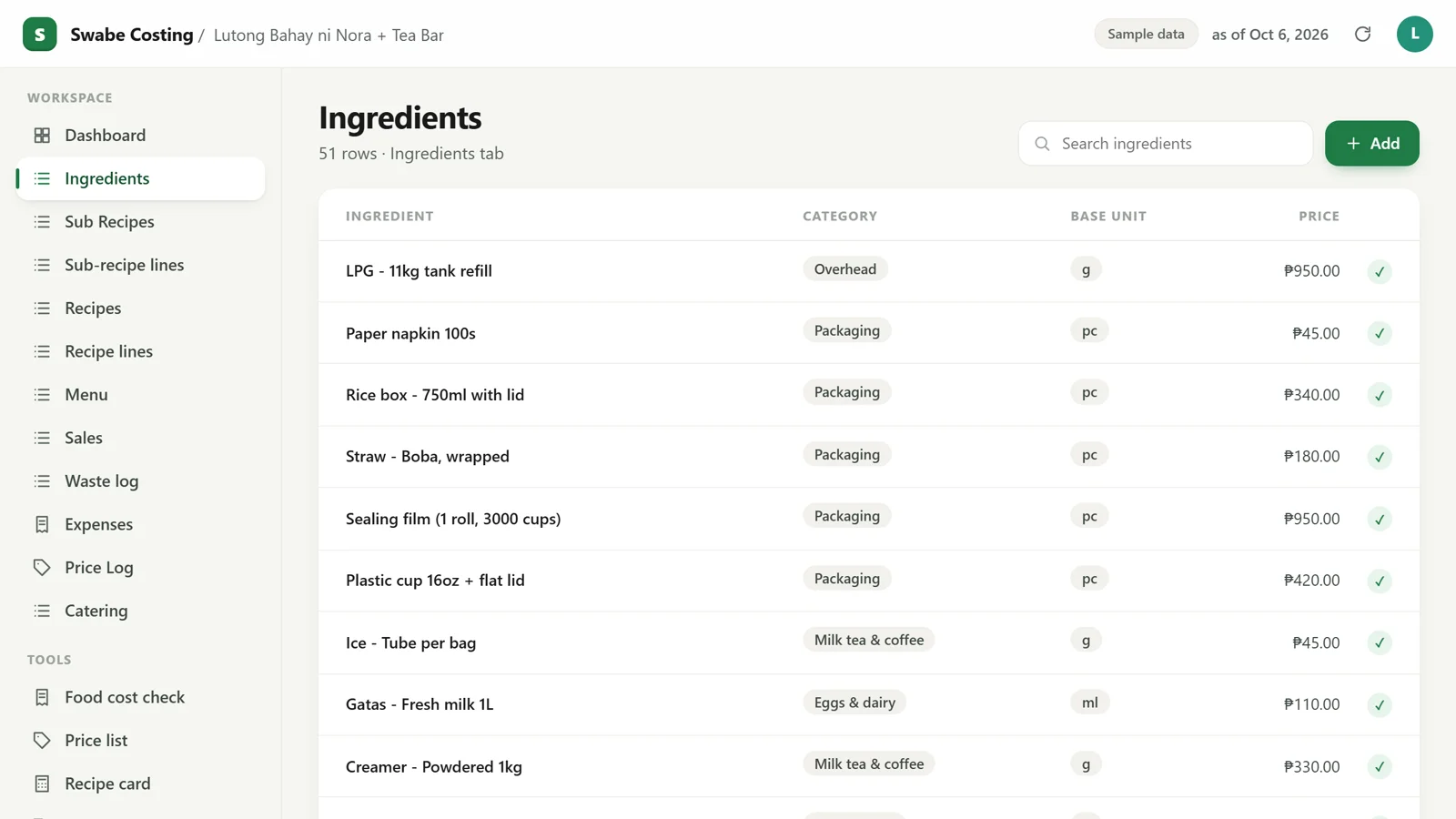Click the Eggs & dairy category tag
This screenshot has width=1456, height=819.
(854, 703)
